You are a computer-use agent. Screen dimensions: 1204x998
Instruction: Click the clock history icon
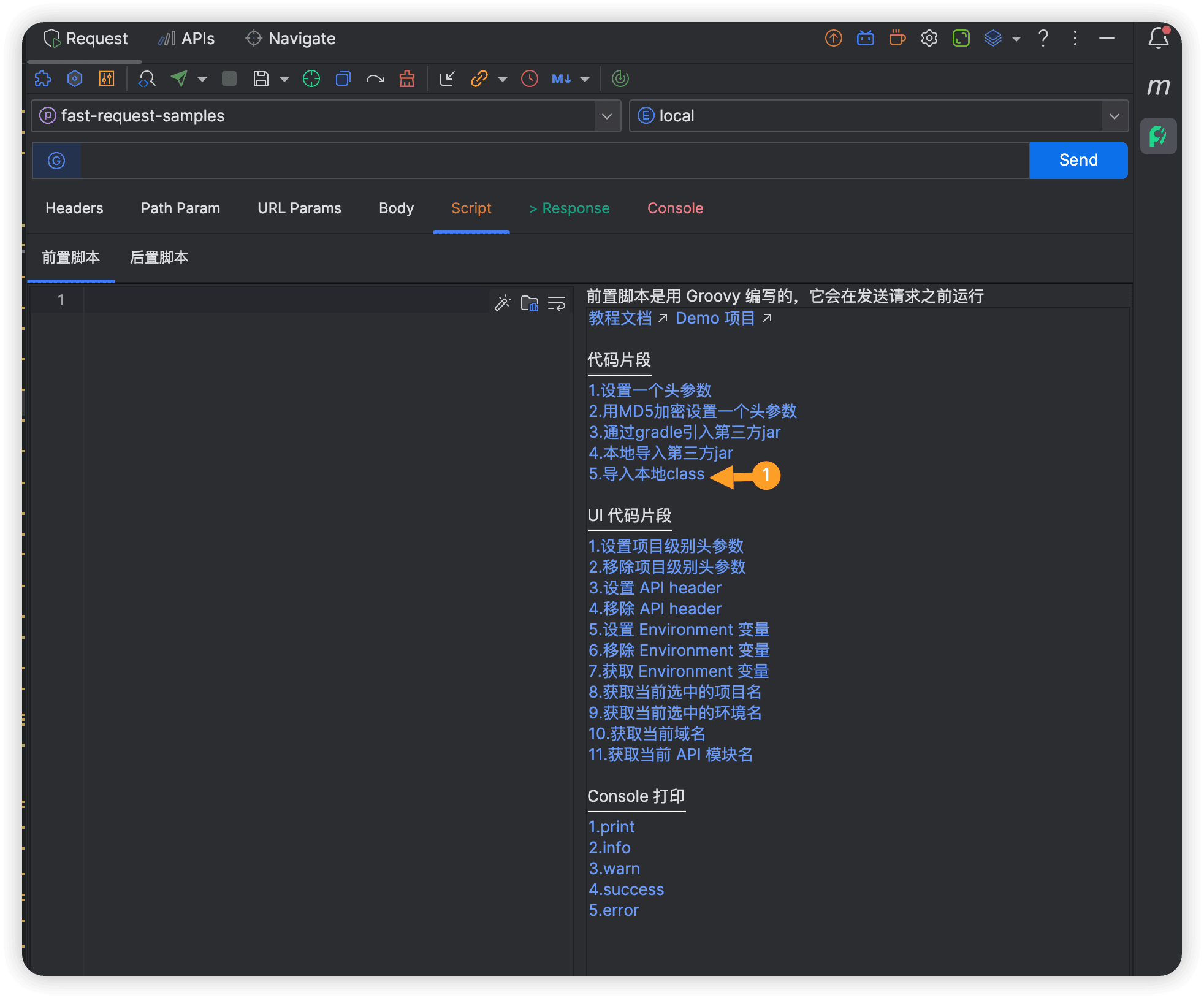(530, 78)
